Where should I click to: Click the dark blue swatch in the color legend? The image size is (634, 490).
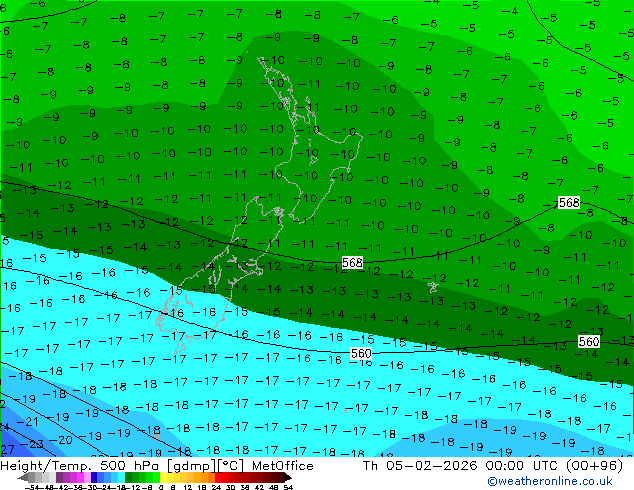pyautogui.click(x=94, y=477)
